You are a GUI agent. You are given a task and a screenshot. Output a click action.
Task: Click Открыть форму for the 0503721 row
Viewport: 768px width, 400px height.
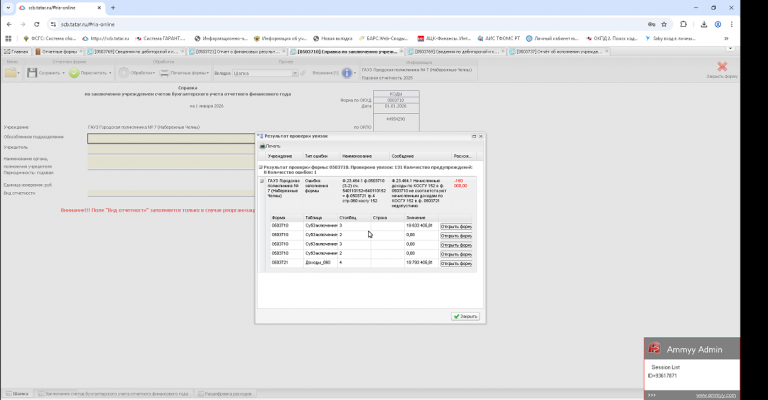coord(456,262)
